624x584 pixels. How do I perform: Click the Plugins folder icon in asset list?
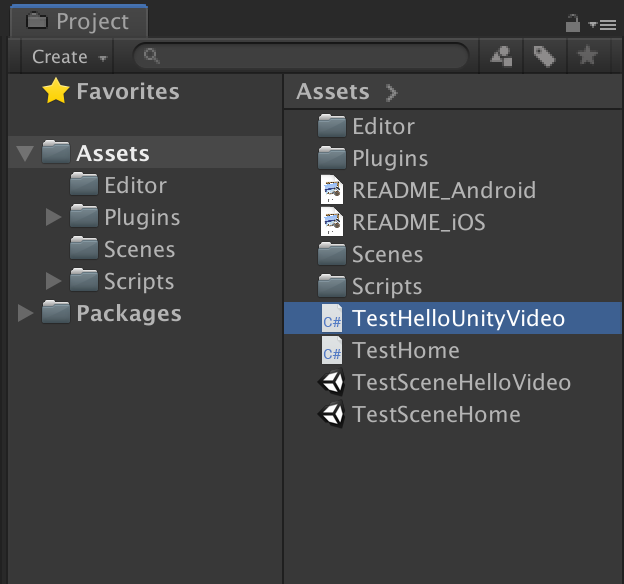[332, 158]
